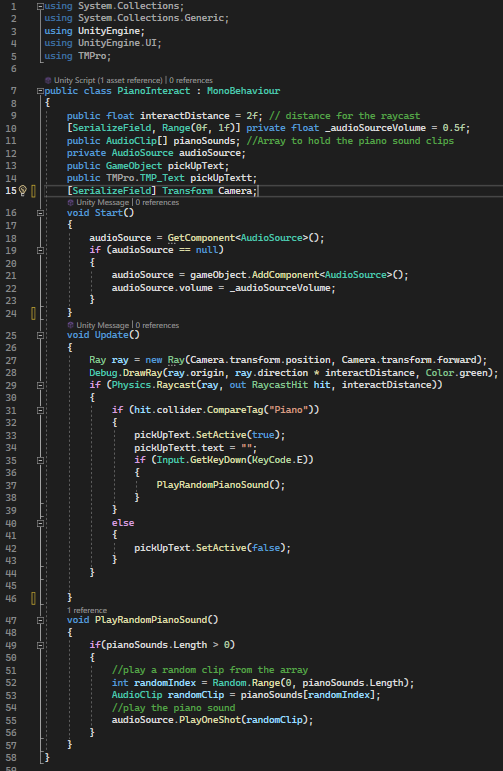Viewport: 503px width, 771px height.
Task: Collapse the Start method
Action: click(x=40, y=213)
